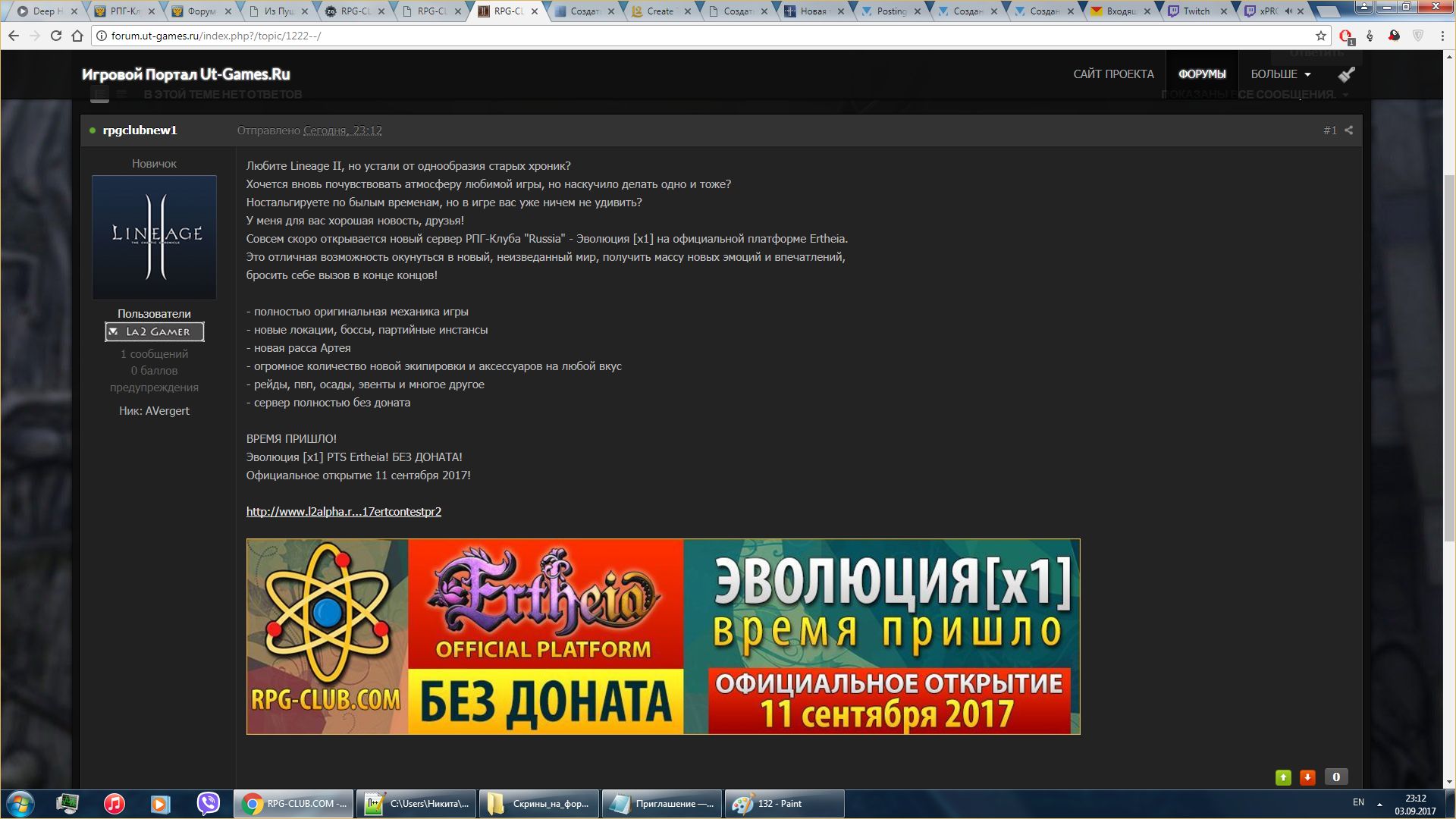
Task: Downvote the post with orange arrow
Action: point(1307,777)
